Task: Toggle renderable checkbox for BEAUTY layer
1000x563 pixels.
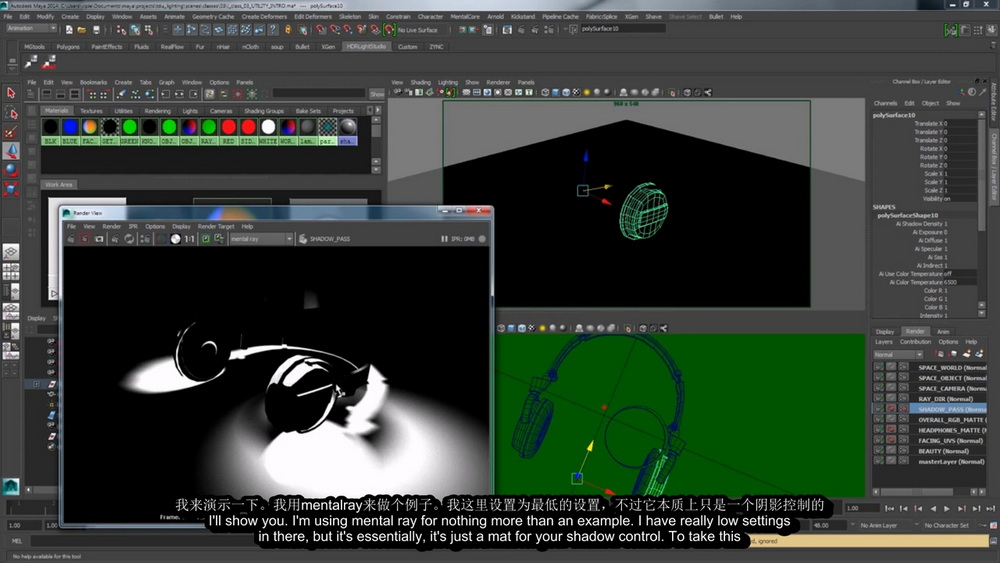Action: (x=879, y=451)
